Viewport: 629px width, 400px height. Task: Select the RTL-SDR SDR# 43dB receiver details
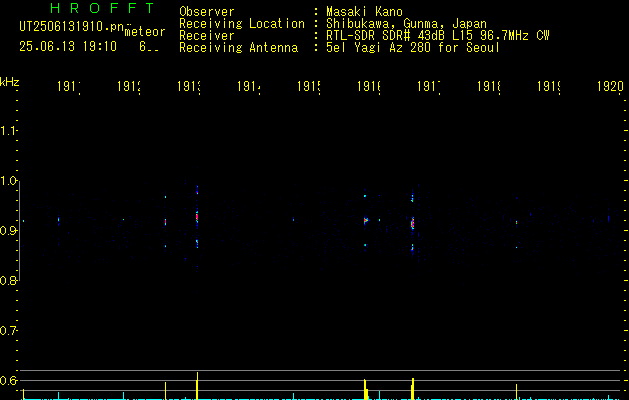[x=438, y=35]
